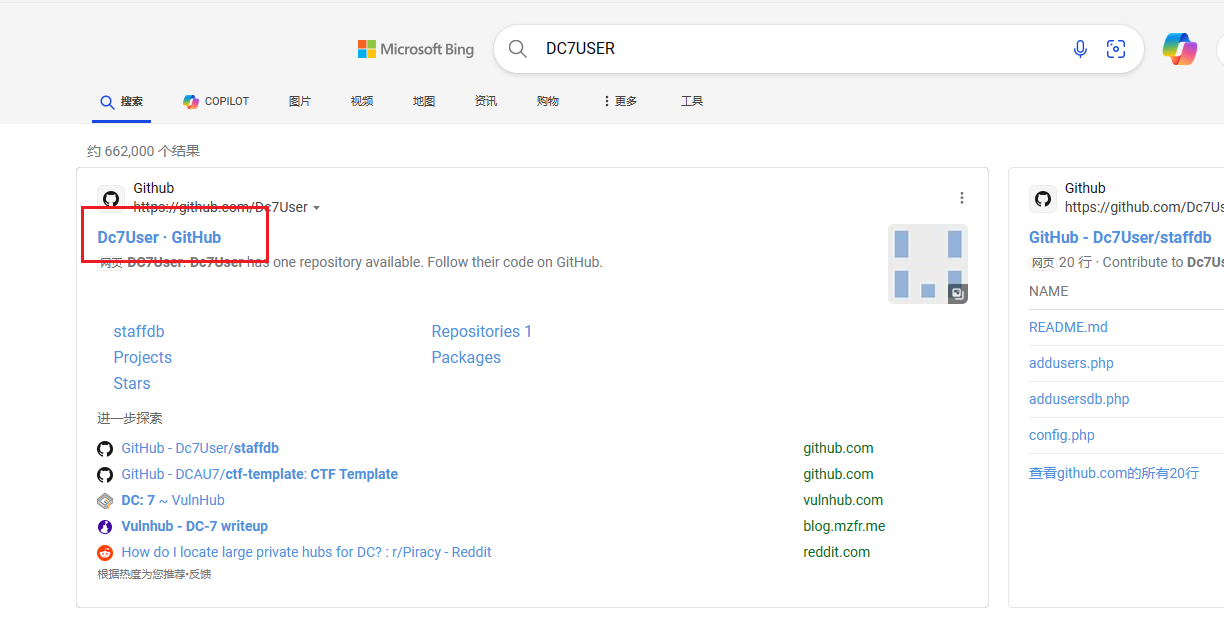Open GitHub - Dc7User/staffdb explore link
Screen dimensions: 1224x624
click(x=200, y=448)
